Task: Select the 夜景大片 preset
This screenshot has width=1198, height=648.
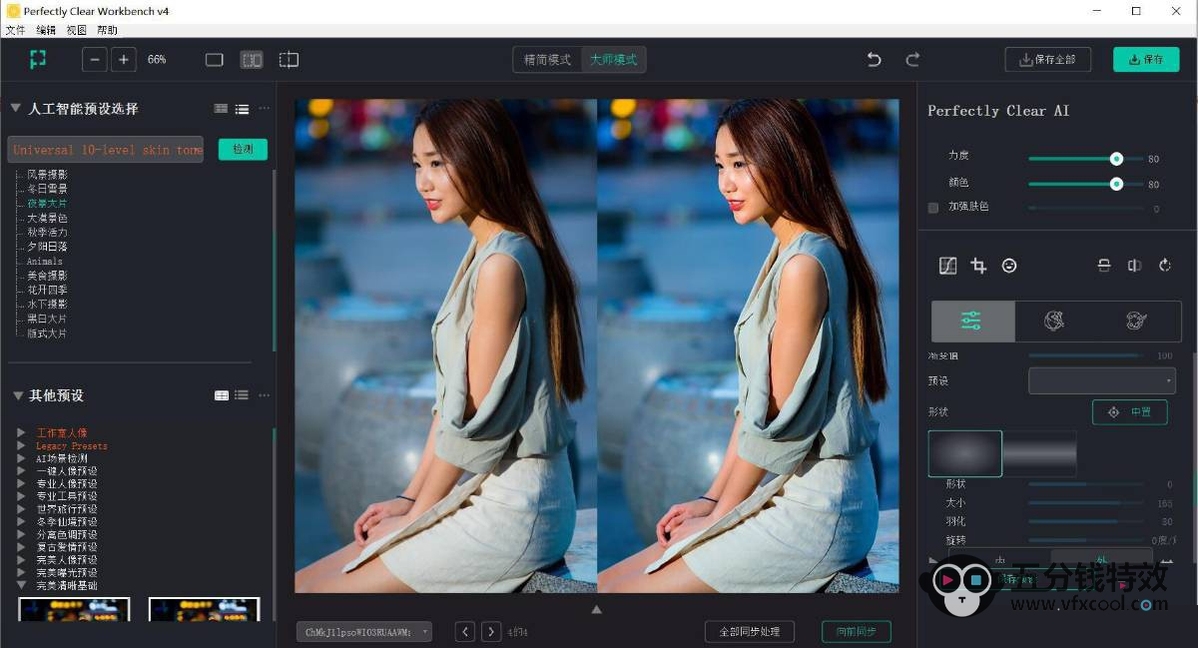Action: 47,203
